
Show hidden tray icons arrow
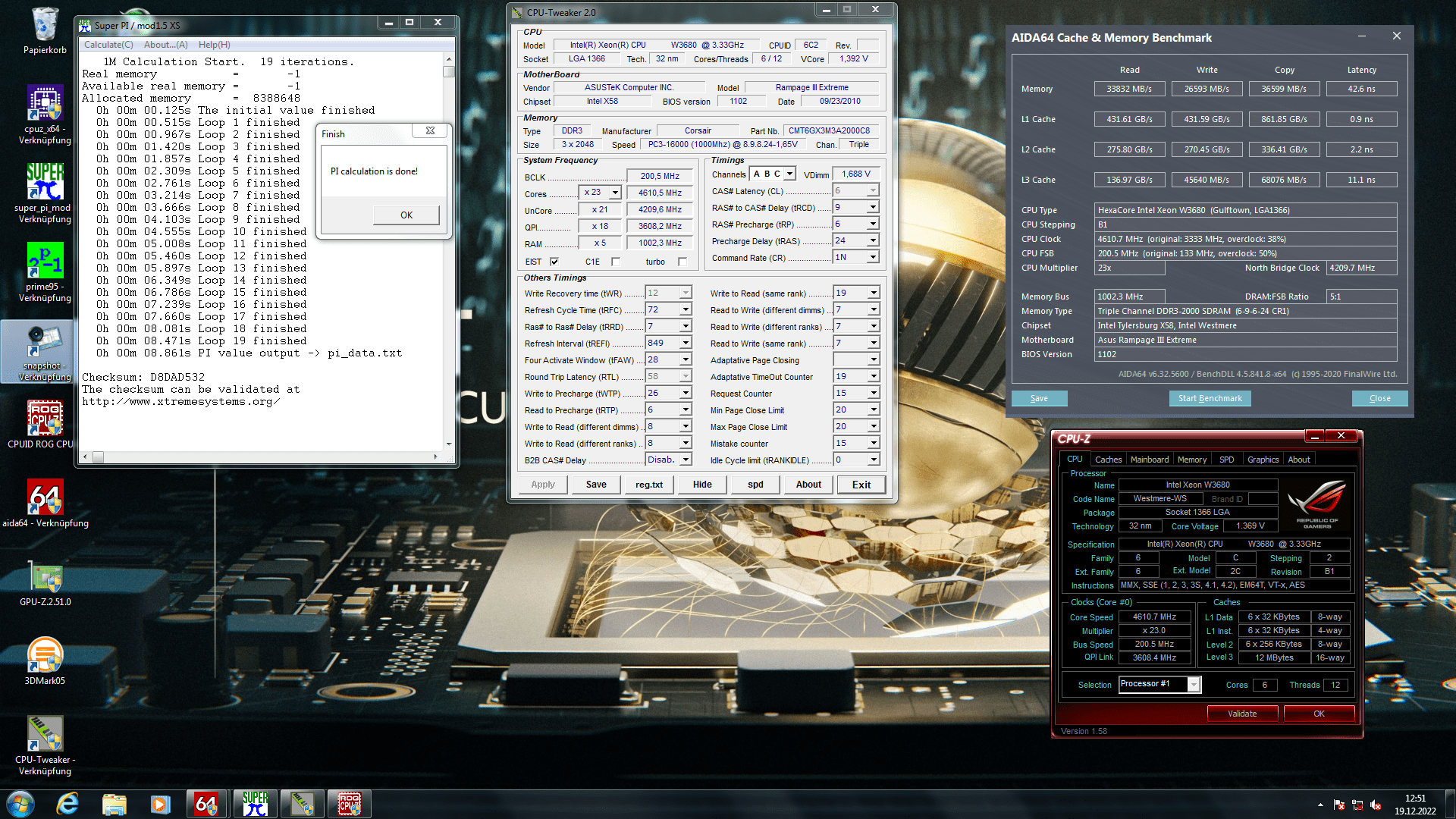click(1320, 805)
